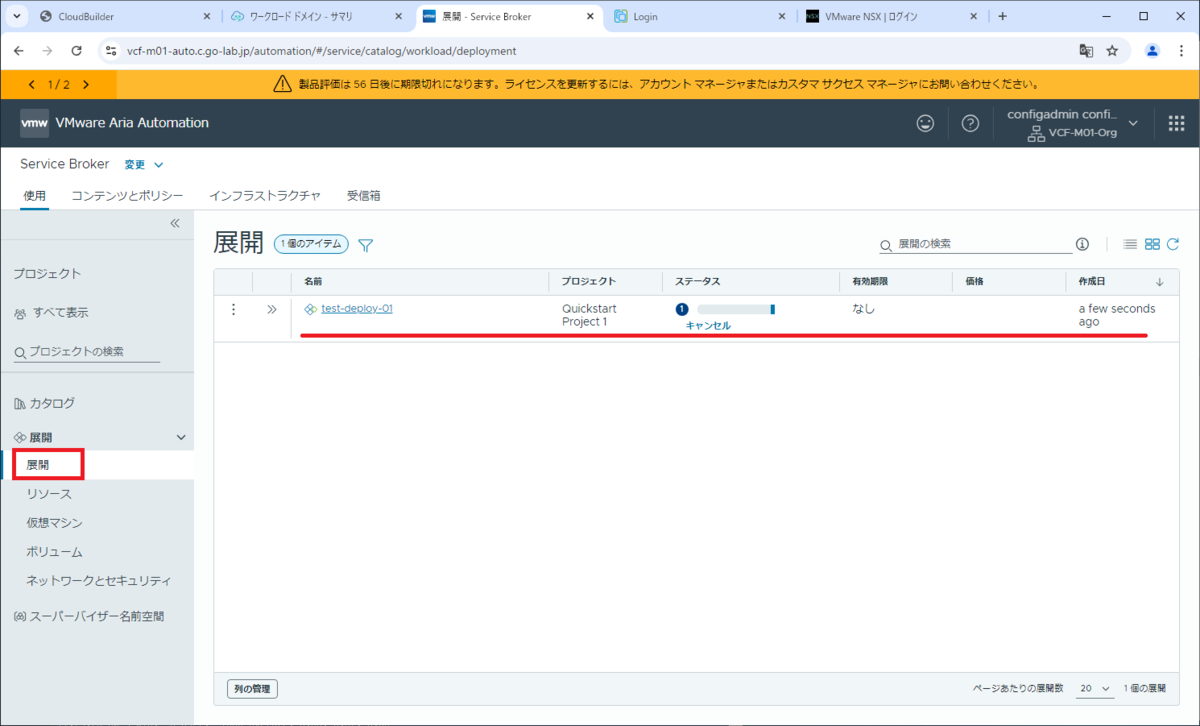Open actions menu for test-deploy-01 row
This screenshot has height=726, width=1200.
pyautogui.click(x=233, y=309)
